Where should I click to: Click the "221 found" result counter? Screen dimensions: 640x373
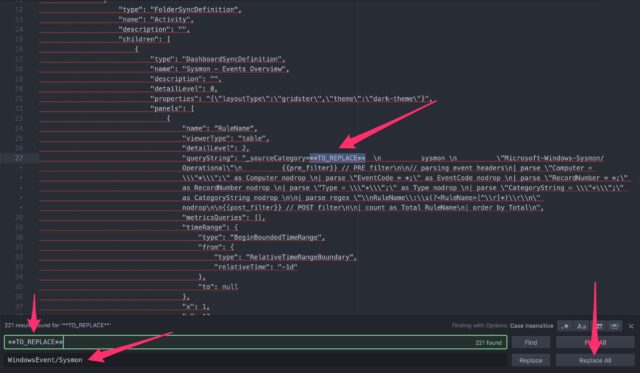coord(489,342)
